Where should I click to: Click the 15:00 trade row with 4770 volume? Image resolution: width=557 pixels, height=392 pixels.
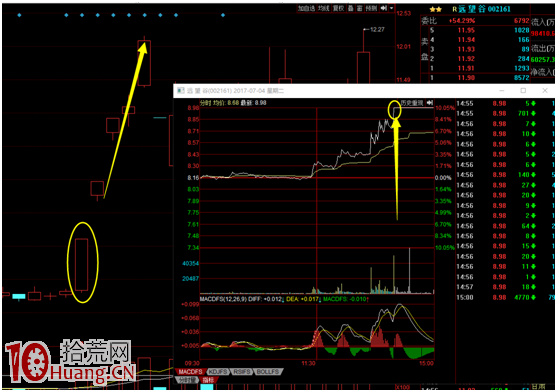point(504,297)
